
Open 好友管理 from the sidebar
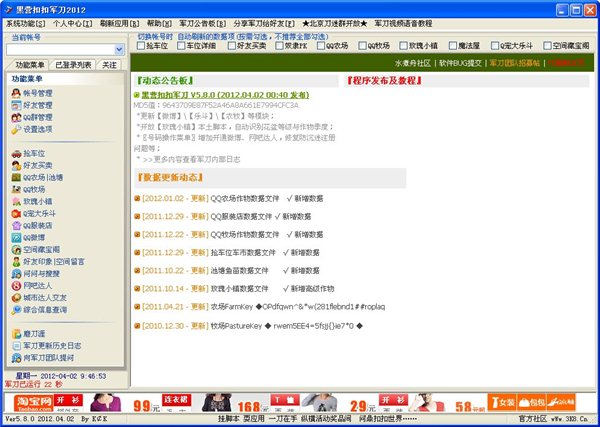coord(35,104)
